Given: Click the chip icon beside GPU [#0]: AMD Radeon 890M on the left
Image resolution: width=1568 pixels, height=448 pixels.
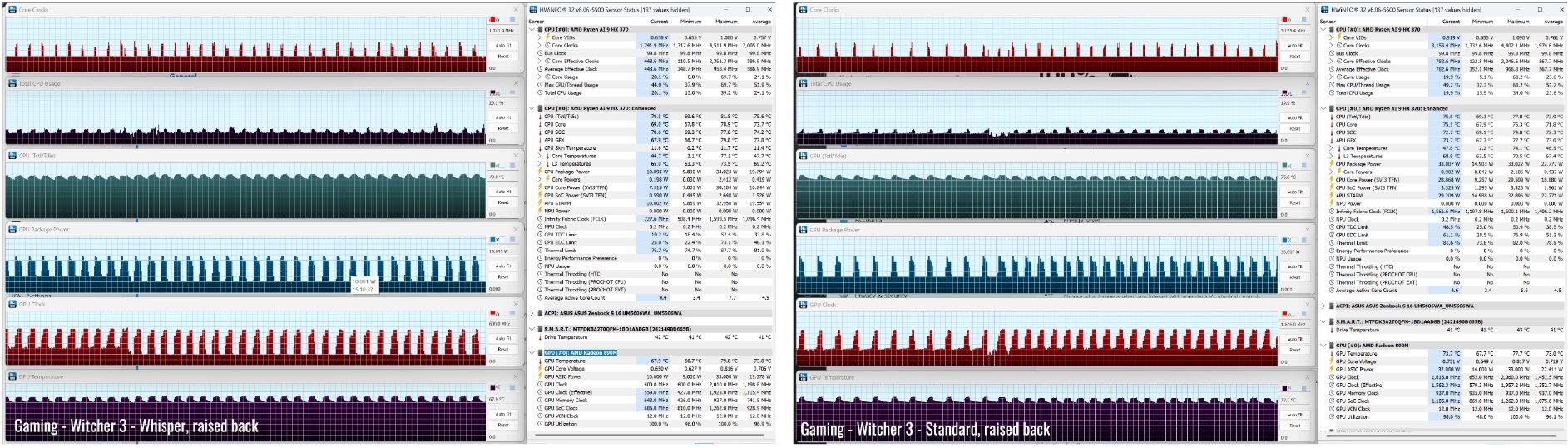Looking at the screenshot, I should [x=540, y=353].
